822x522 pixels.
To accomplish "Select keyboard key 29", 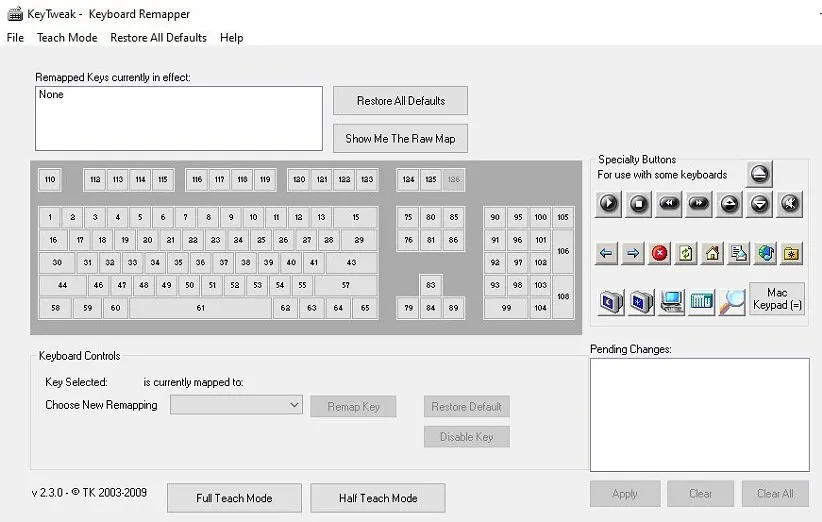I will (359, 240).
